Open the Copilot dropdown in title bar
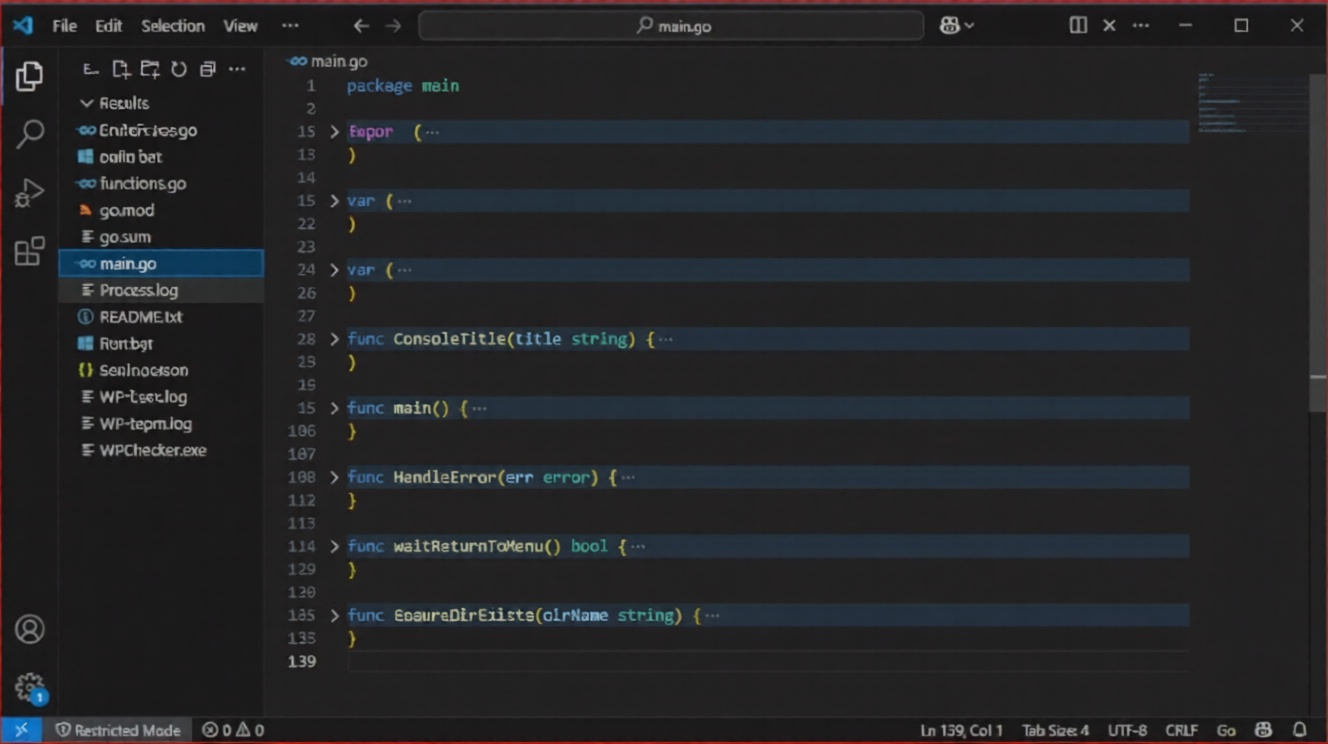1328x744 pixels. (957, 26)
